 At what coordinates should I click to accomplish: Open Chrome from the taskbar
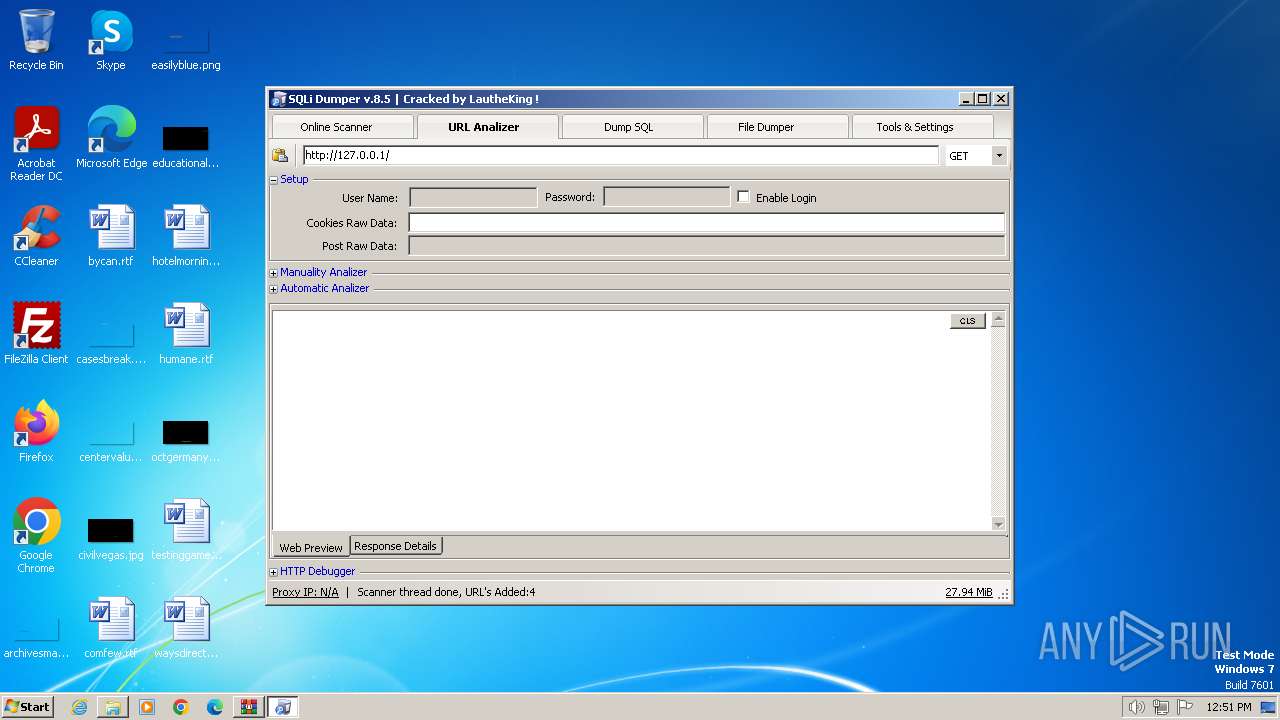tap(181, 707)
